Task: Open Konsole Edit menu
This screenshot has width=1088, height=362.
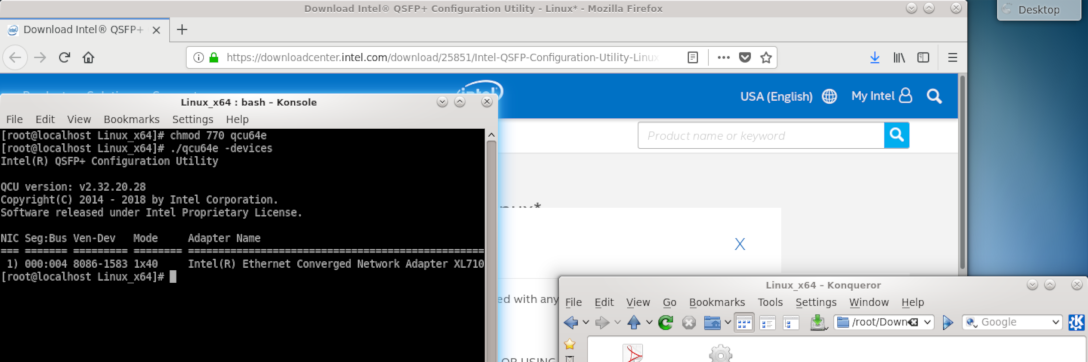Action: click(45, 119)
